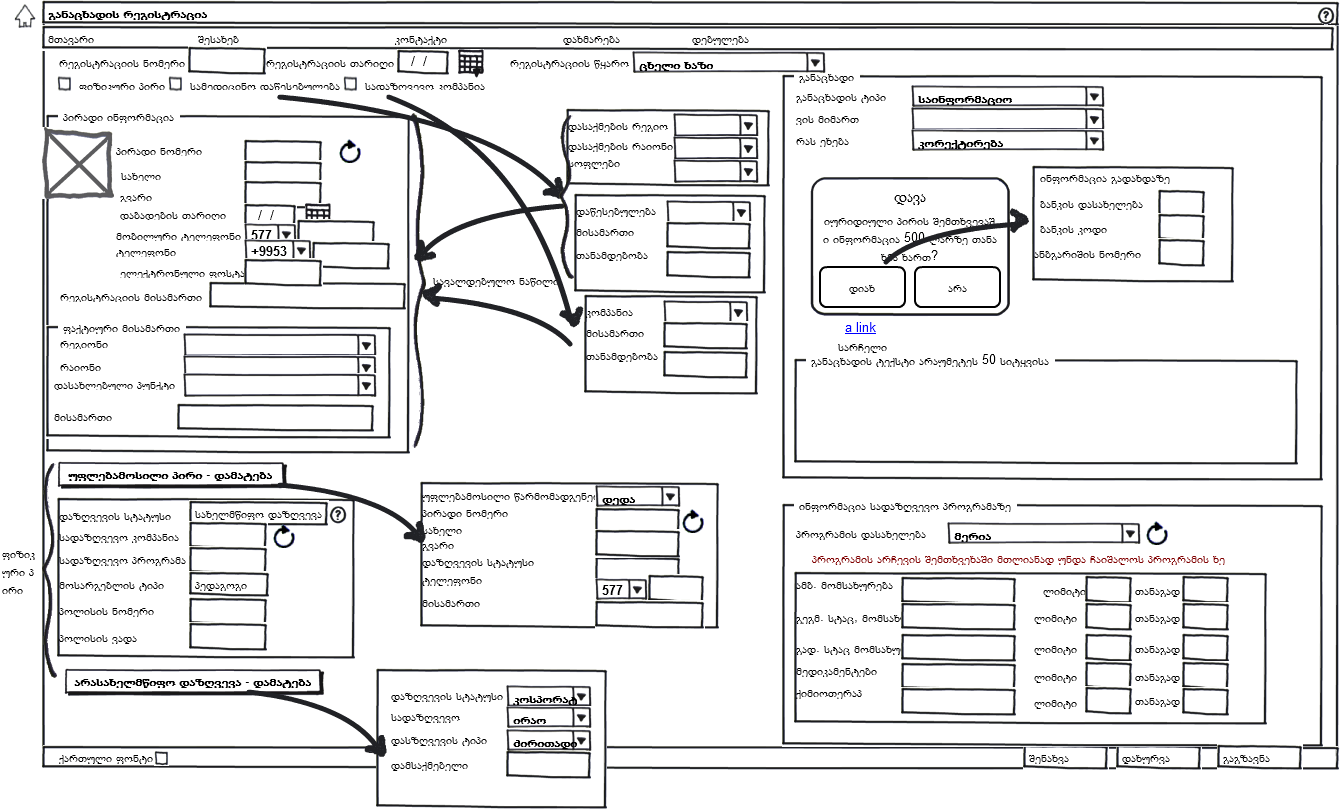Open the კონტაქტი menu item
The width and height of the screenshot is (1340, 809).
pos(420,39)
